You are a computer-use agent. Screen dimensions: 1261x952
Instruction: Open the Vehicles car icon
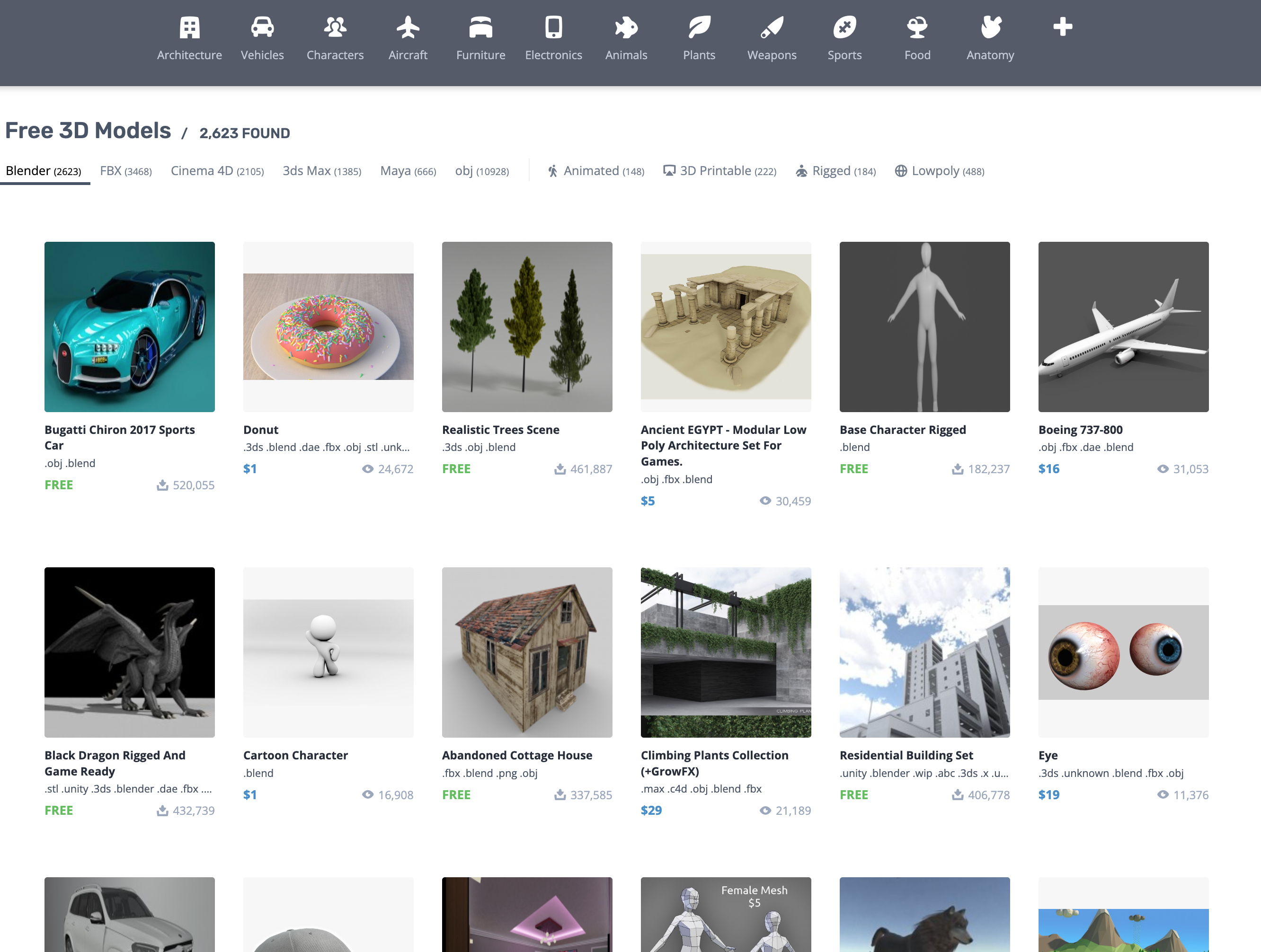click(x=262, y=27)
